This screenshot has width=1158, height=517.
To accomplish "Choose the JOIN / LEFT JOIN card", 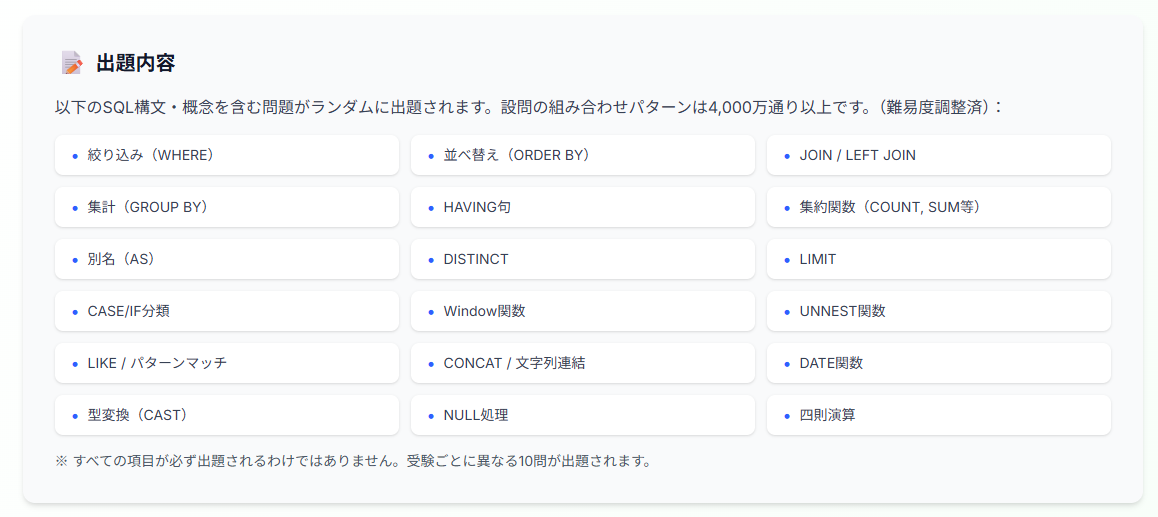I will click(938, 155).
